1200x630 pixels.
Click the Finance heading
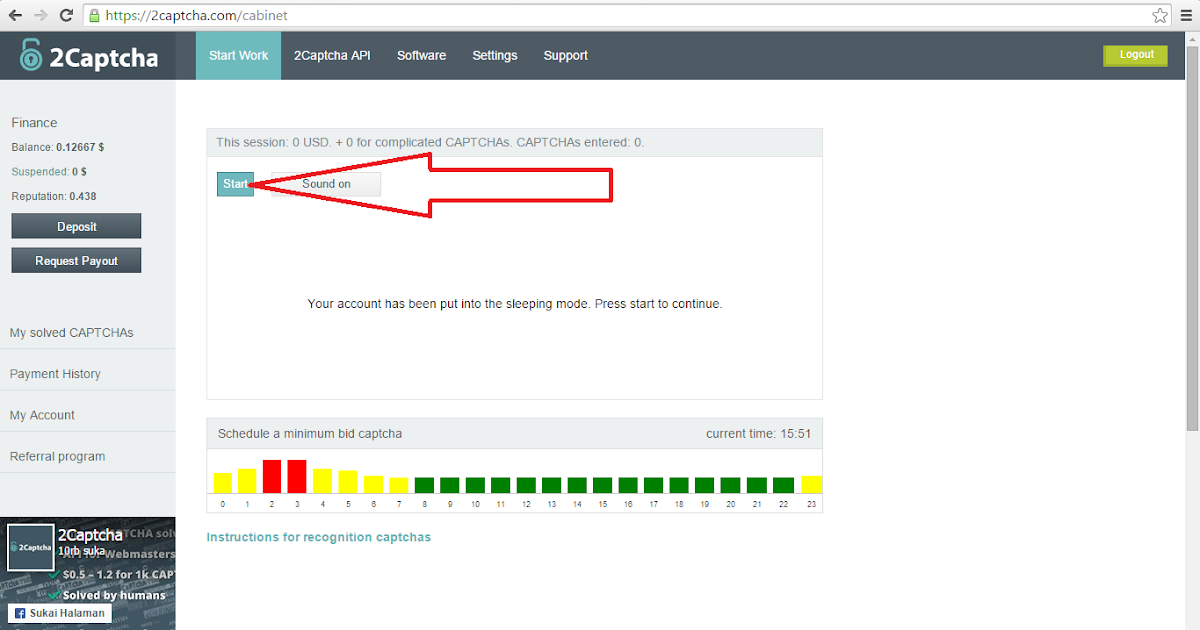click(x=34, y=123)
